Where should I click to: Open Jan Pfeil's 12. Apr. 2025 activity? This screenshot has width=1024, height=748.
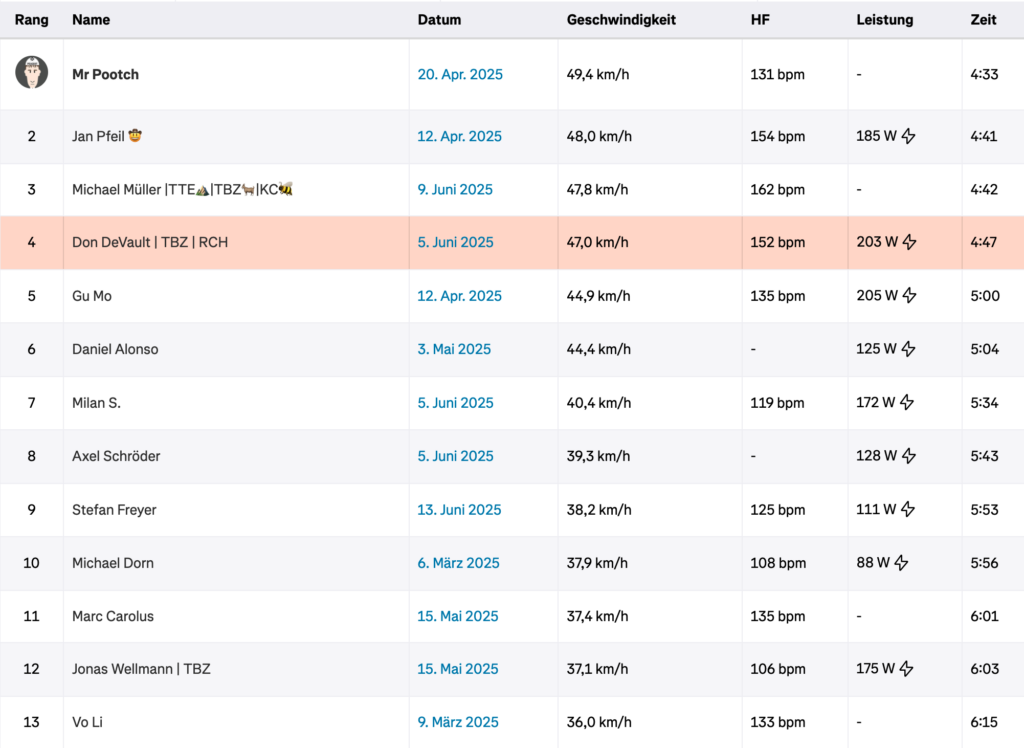pyautogui.click(x=460, y=137)
